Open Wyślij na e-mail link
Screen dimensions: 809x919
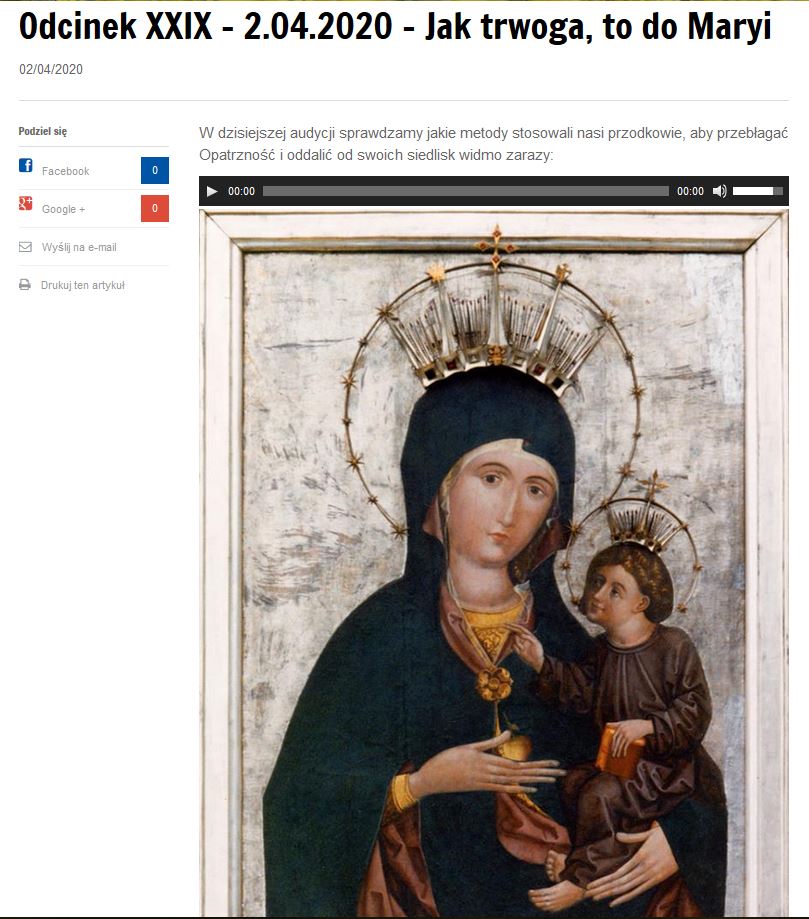click(x=79, y=247)
